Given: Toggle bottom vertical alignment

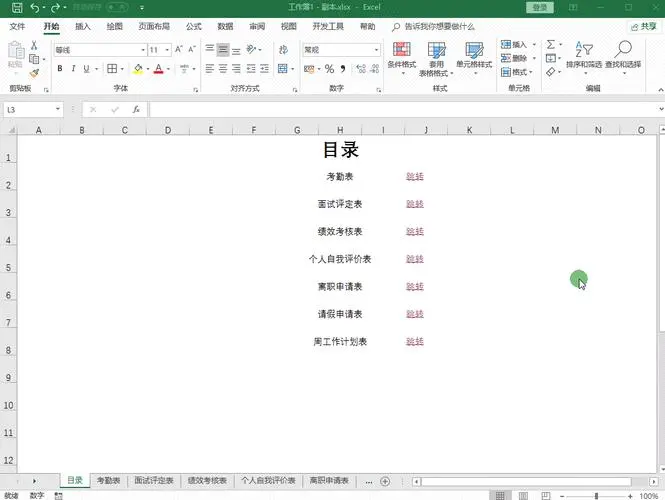Looking at the screenshot, I should click(236, 49).
